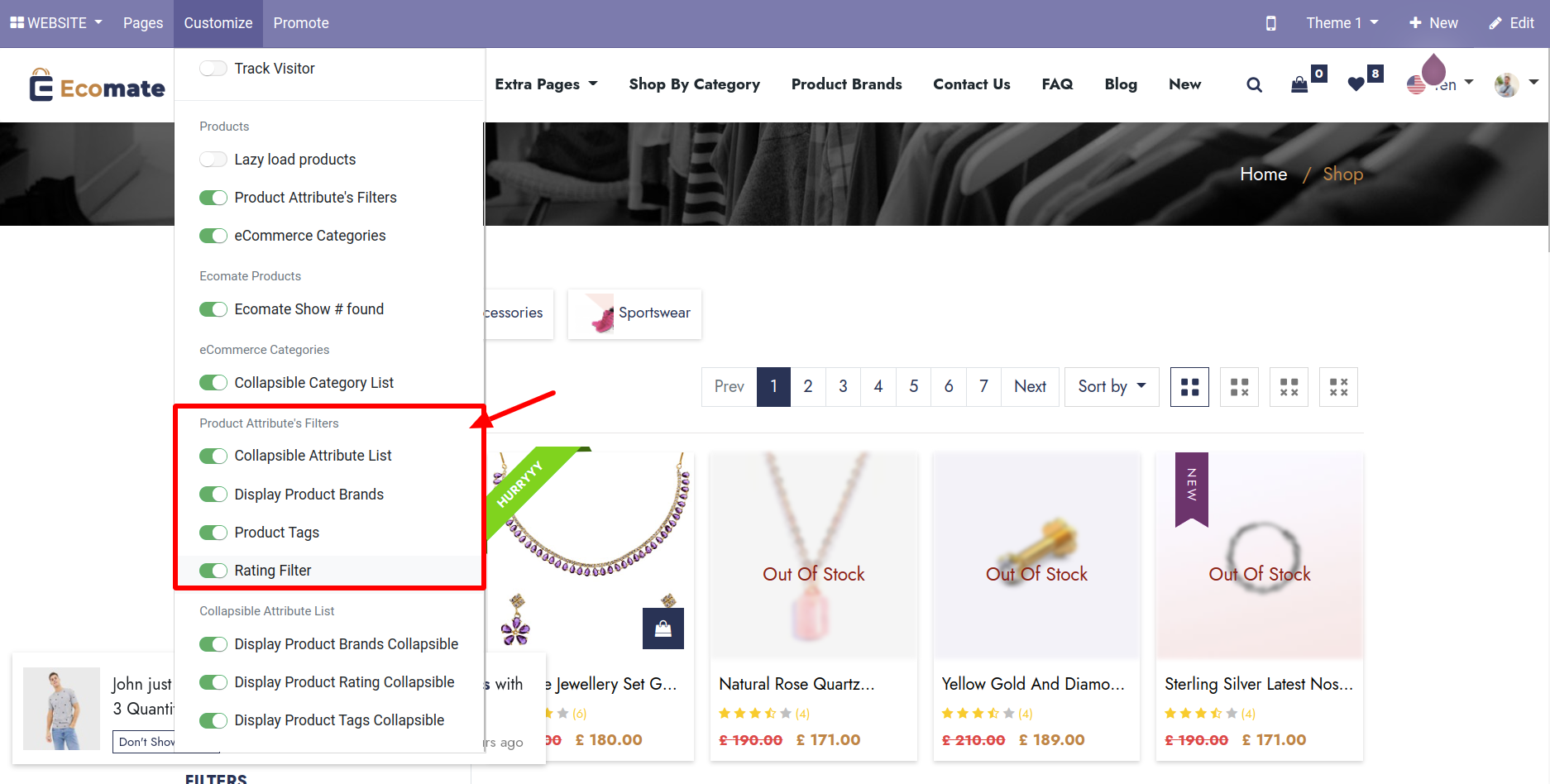Image resolution: width=1550 pixels, height=784 pixels.
Task: Go to Product Brands page
Action: point(846,84)
